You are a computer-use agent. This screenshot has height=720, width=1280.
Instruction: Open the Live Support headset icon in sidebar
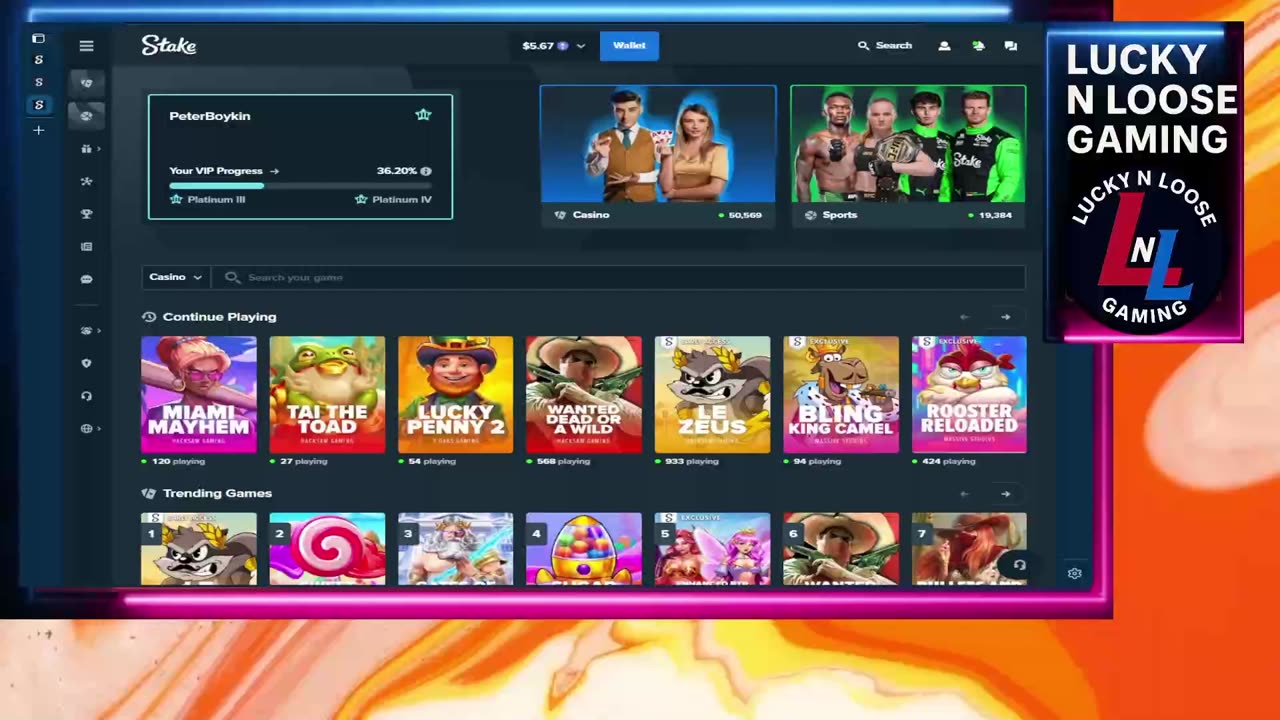coord(86,396)
